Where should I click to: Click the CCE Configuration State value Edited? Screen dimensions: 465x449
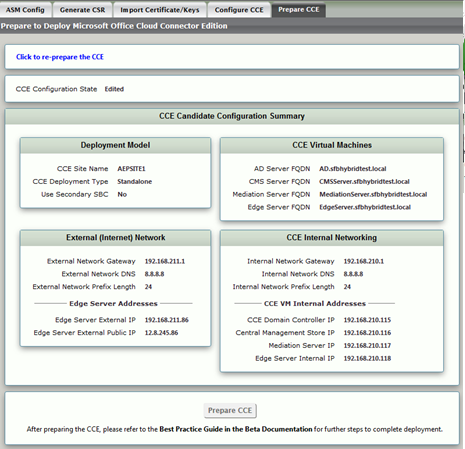tap(114, 89)
